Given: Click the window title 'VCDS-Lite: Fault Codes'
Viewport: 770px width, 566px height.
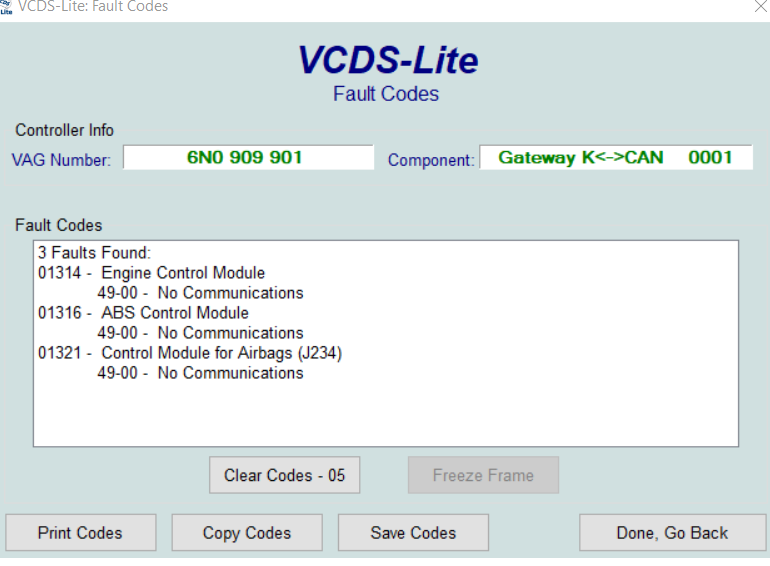Looking at the screenshot, I should pos(93,6).
